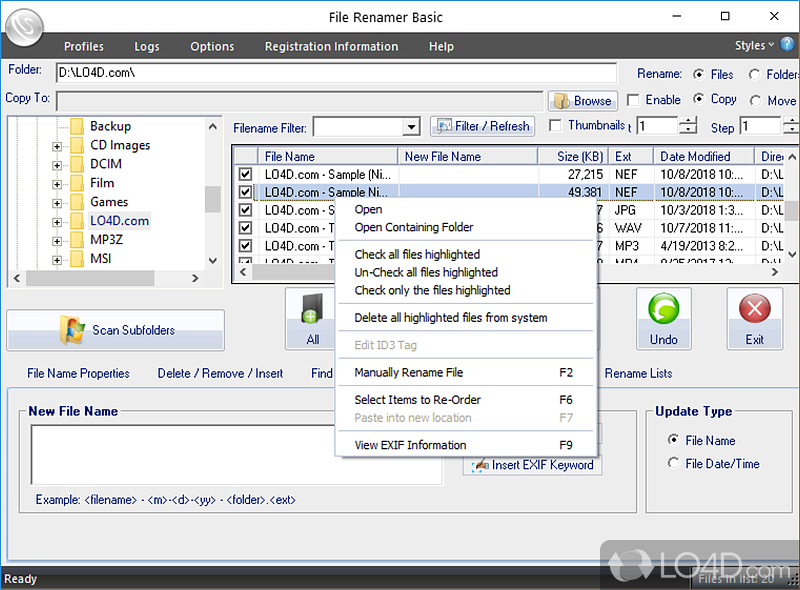Open the Profiles menu

pyautogui.click(x=84, y=46)
